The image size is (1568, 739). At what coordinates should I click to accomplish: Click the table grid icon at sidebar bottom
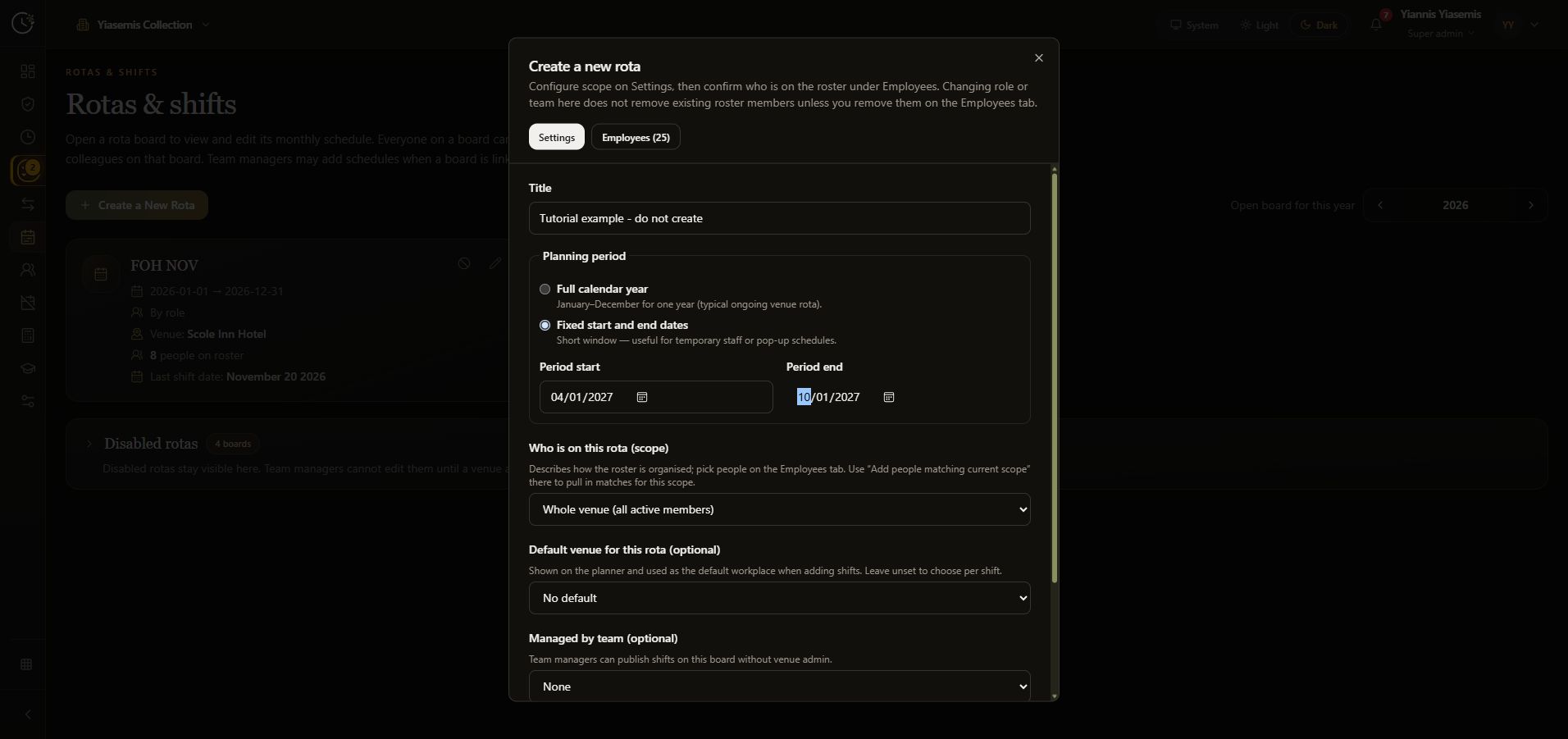(x=26, y=664)
